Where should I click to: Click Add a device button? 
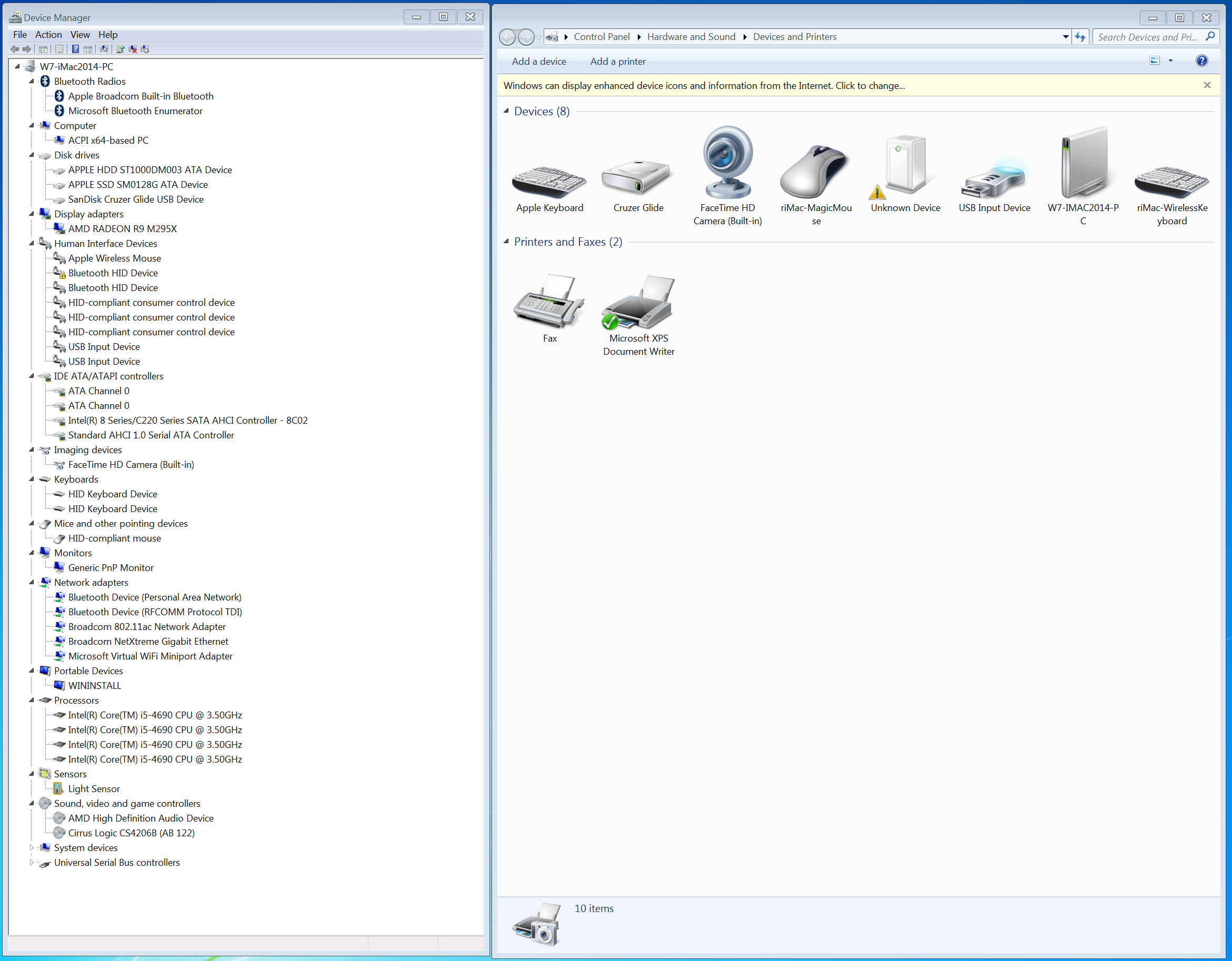click(x=538, y=62)
